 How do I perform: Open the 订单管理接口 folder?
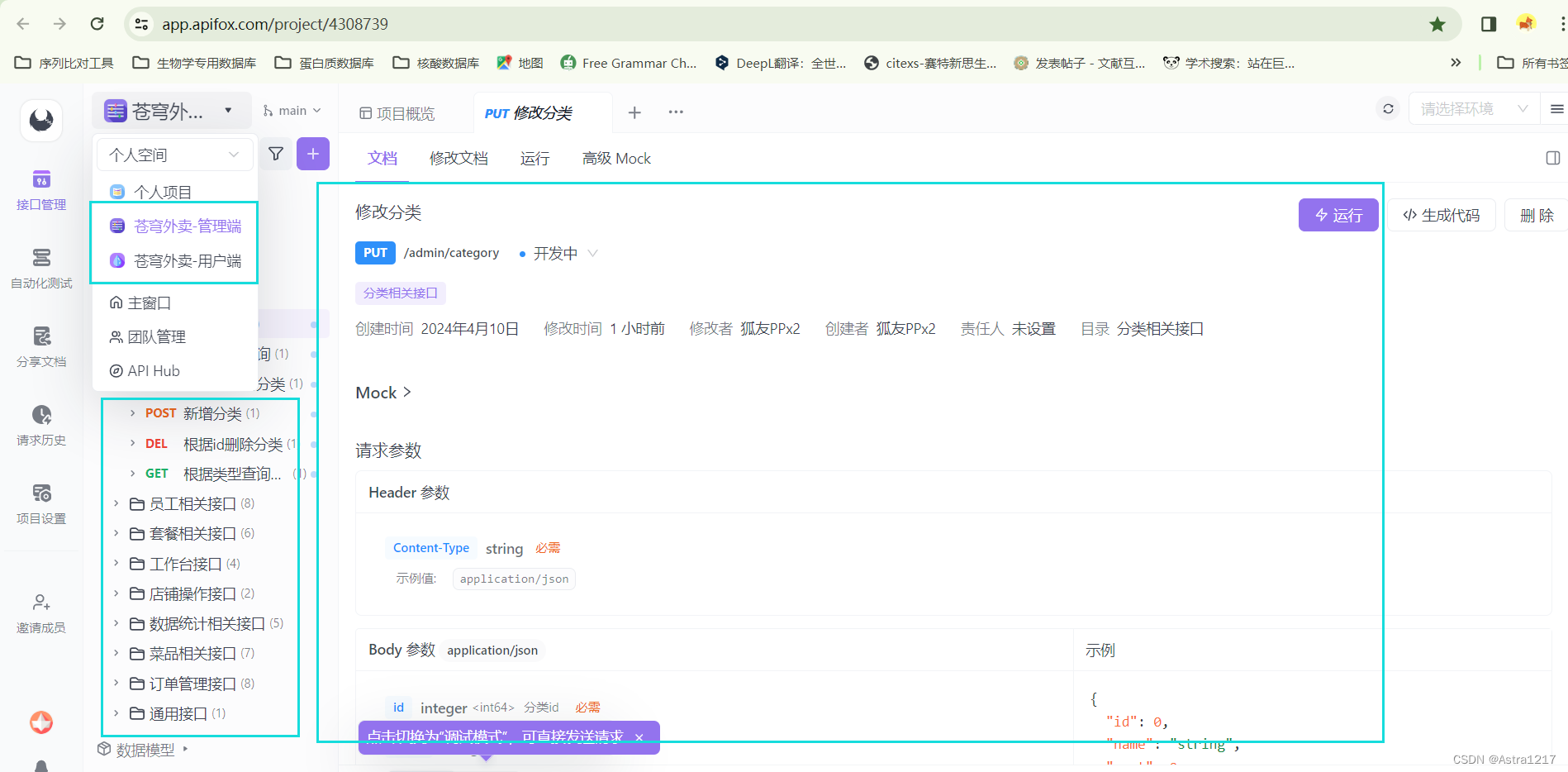click(x=192, y=684)
